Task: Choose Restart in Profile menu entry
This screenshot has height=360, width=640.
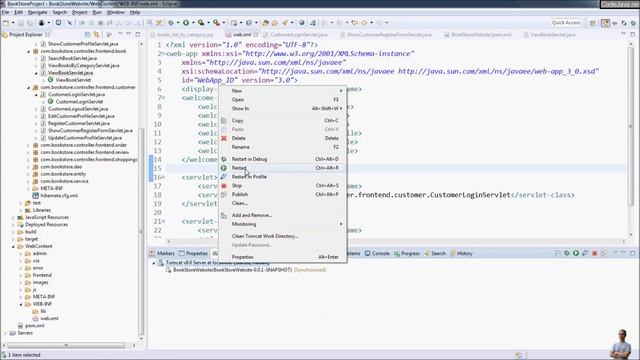Action: tap(283, 177)
